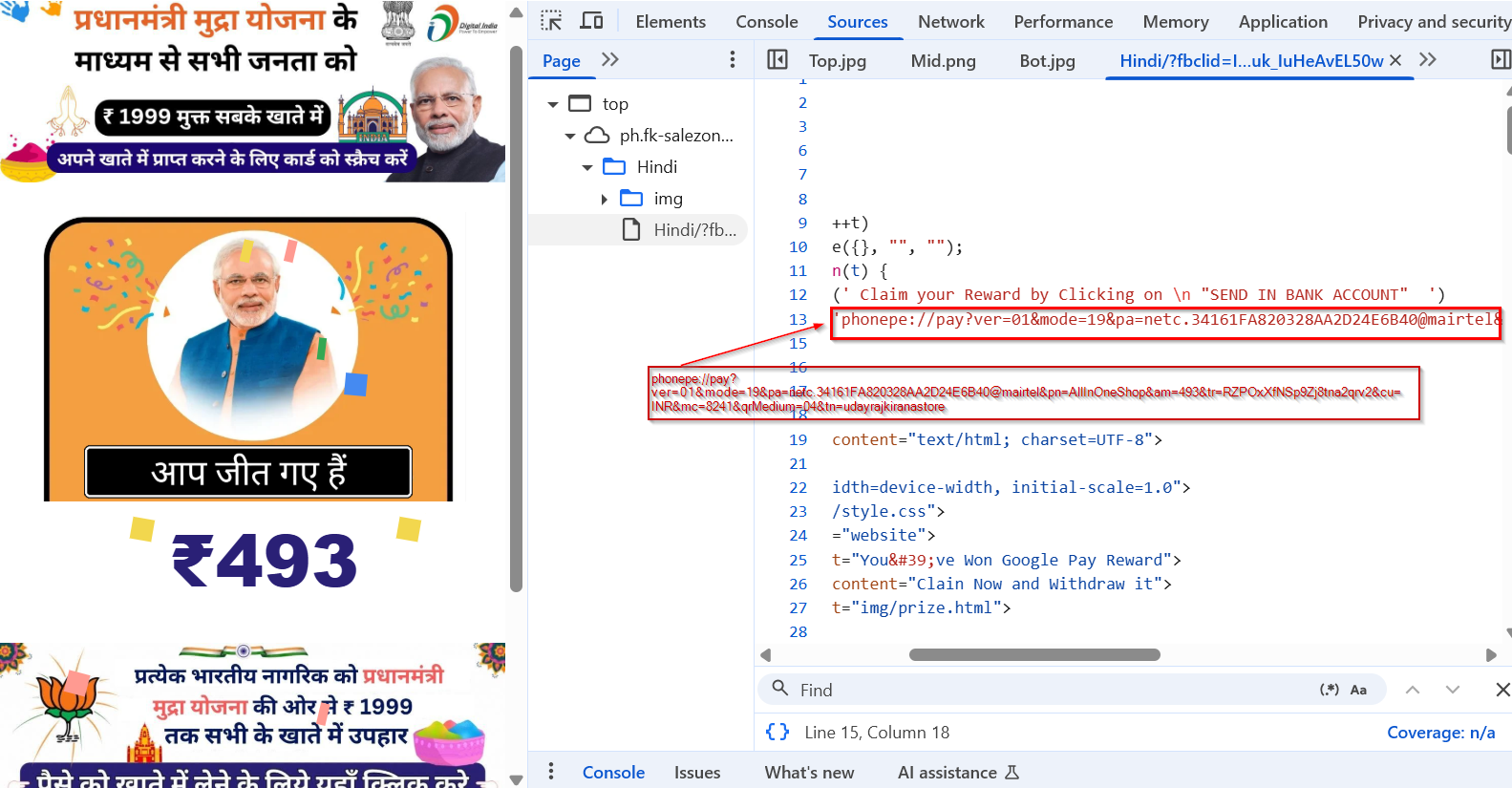Click the search magnifier icon in Find bar

tap(780, 689)
